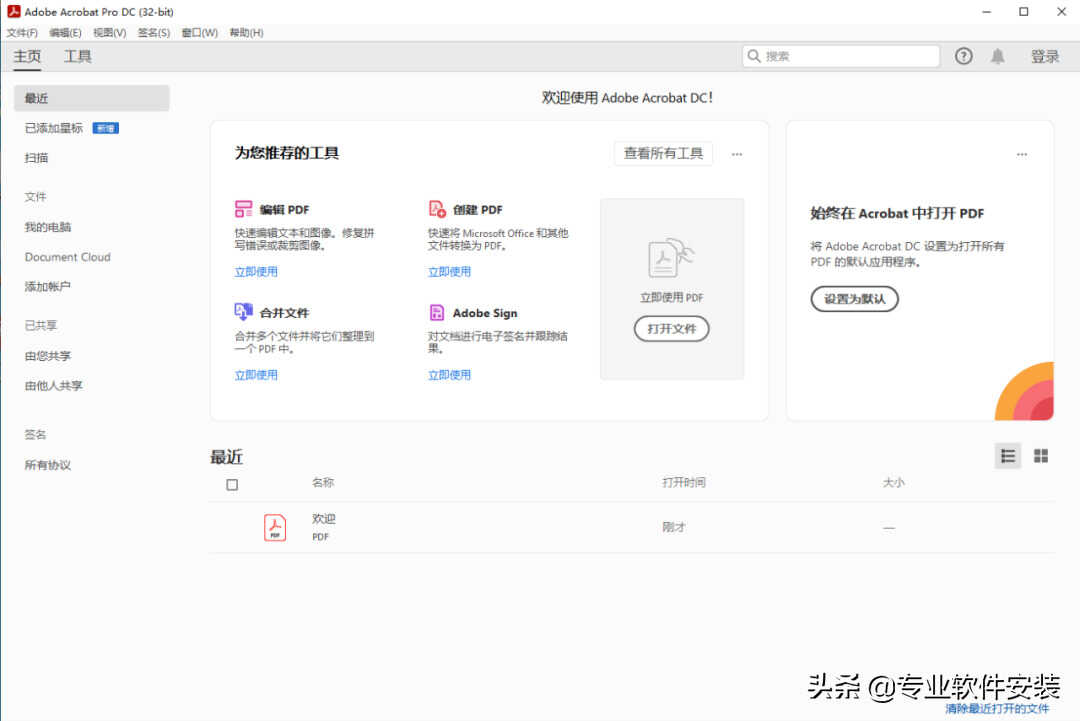This screenshot has width=1080, height=721.
Task: Sort recent files by 打开时间 column
Action: coord(683,483)
